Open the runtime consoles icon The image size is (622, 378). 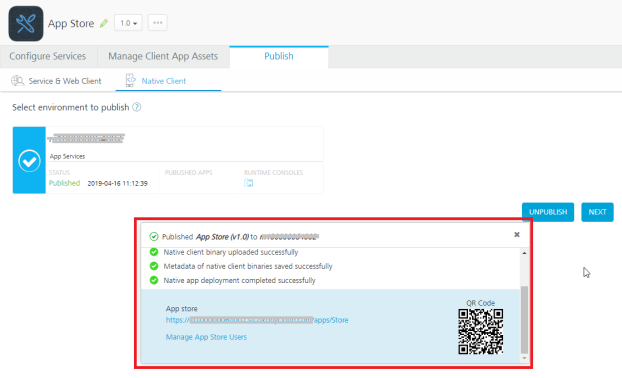(x=249, y=183)
